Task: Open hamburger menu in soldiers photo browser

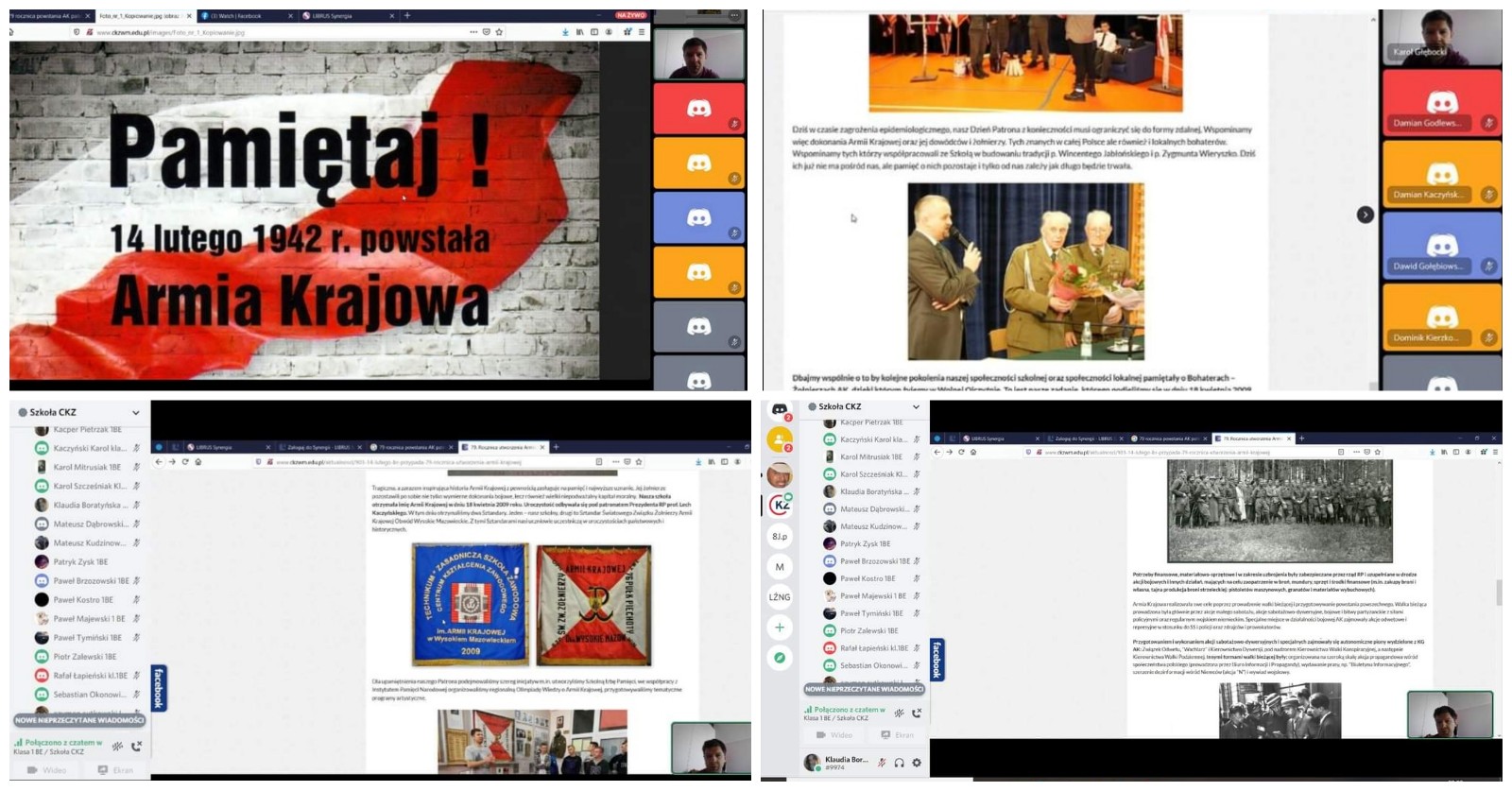Action: 1494,453
